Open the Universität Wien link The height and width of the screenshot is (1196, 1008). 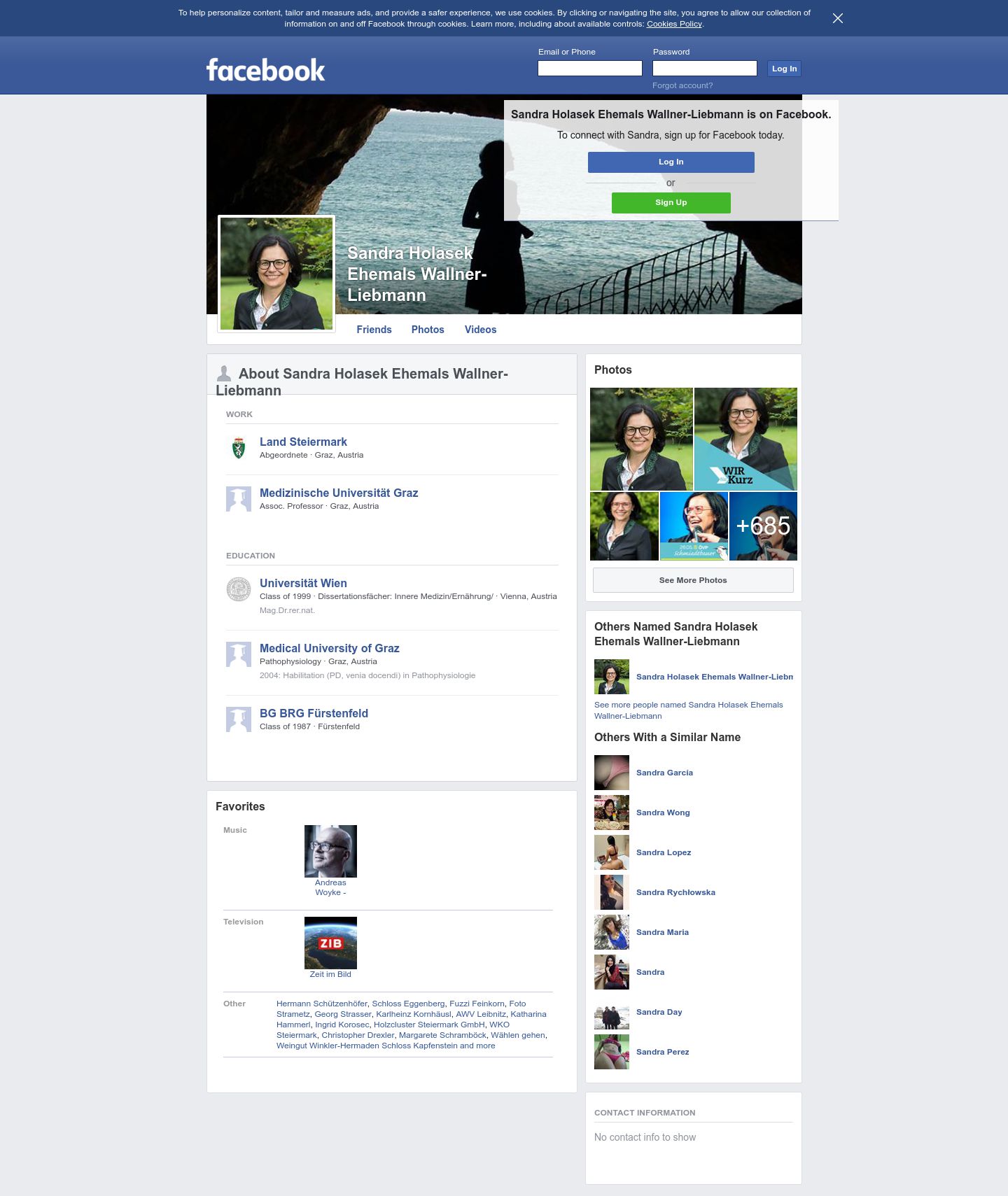(x=303, y=583)
